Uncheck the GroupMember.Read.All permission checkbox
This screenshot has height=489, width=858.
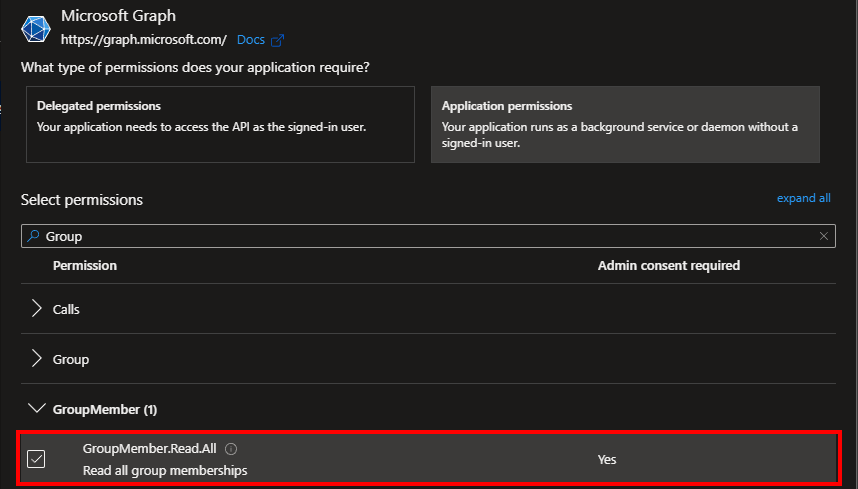pos(36,459)
